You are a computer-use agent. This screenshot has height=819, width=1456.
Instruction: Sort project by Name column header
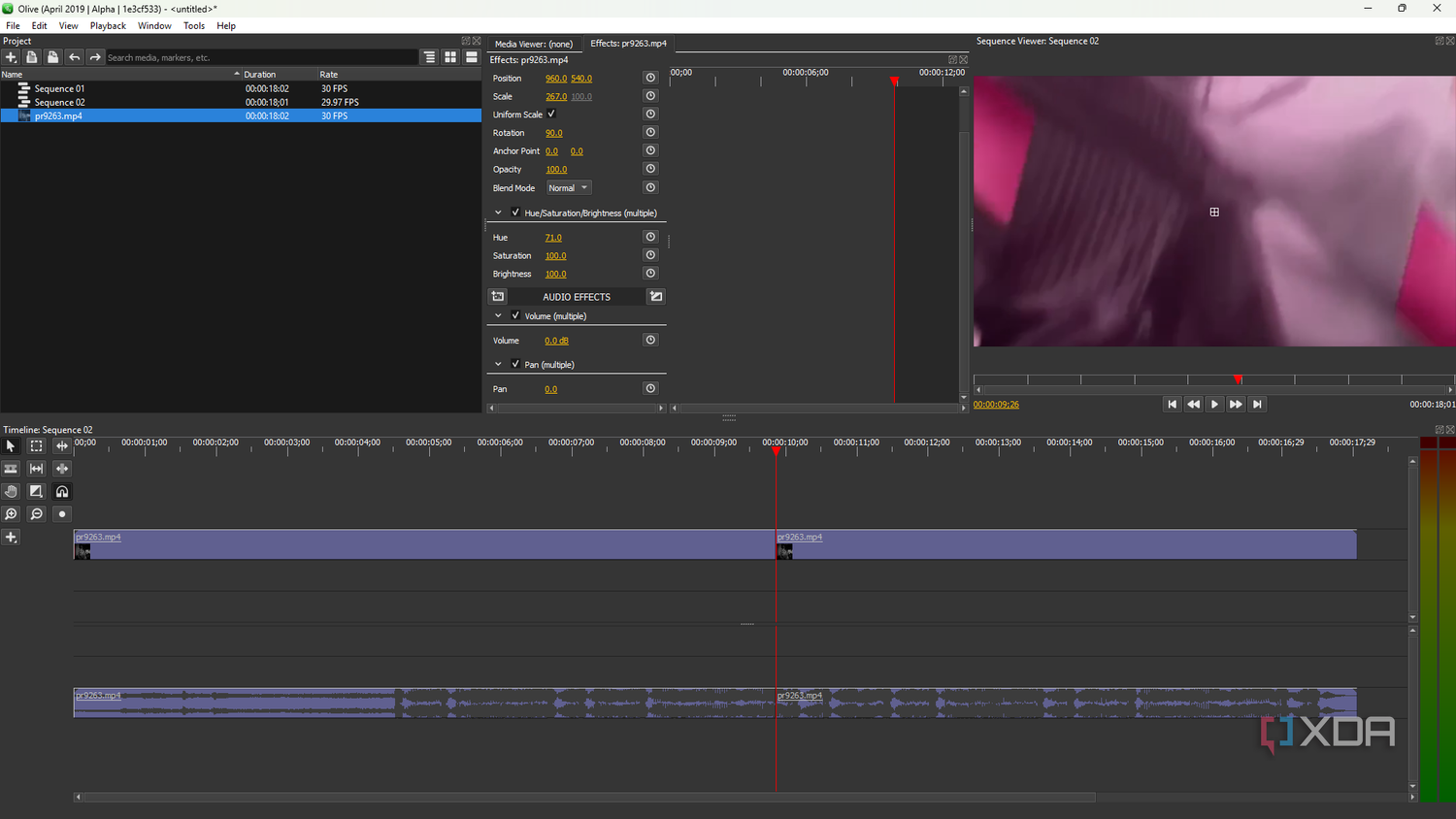(x=120, y=74)
